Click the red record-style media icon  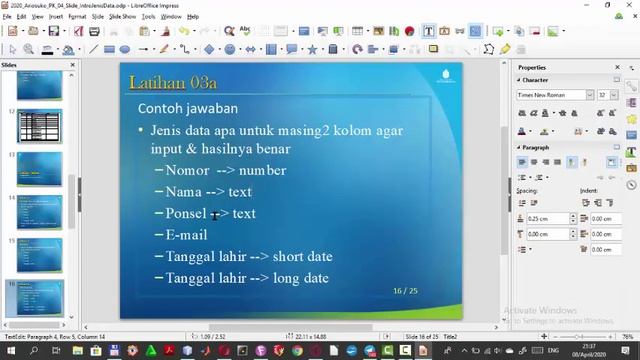(x=410, y=31)
